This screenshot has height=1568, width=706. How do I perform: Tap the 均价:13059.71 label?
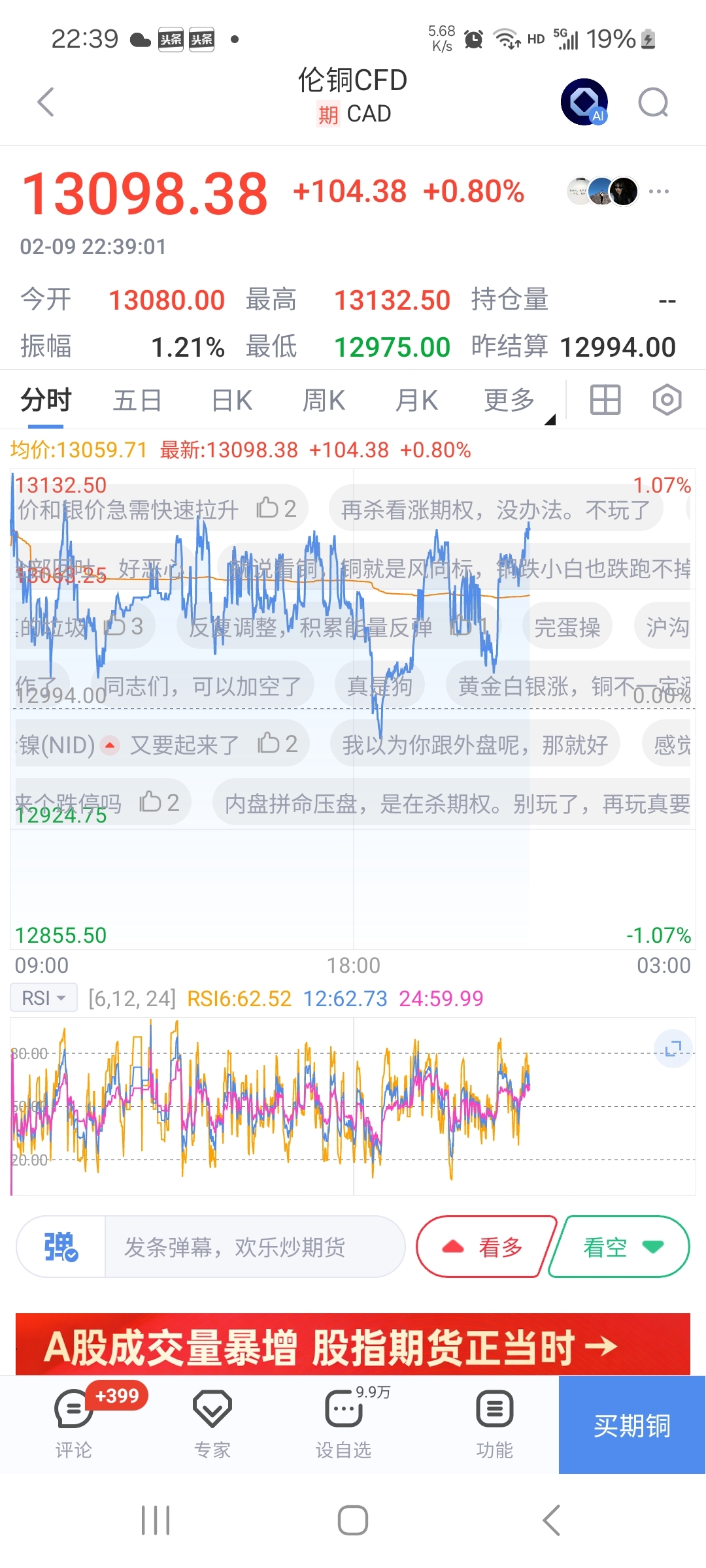point(78,450)
